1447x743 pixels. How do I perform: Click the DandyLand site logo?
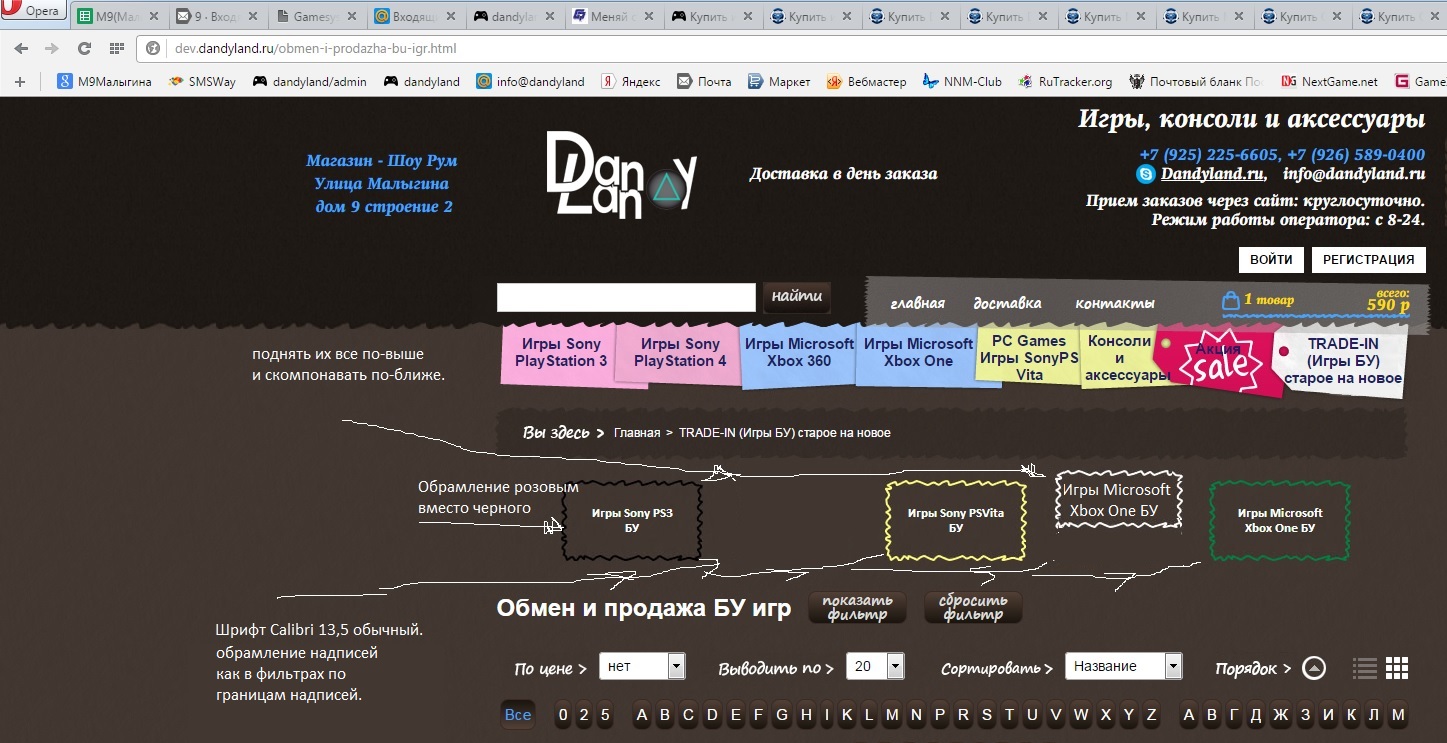[x=621, y=175]
